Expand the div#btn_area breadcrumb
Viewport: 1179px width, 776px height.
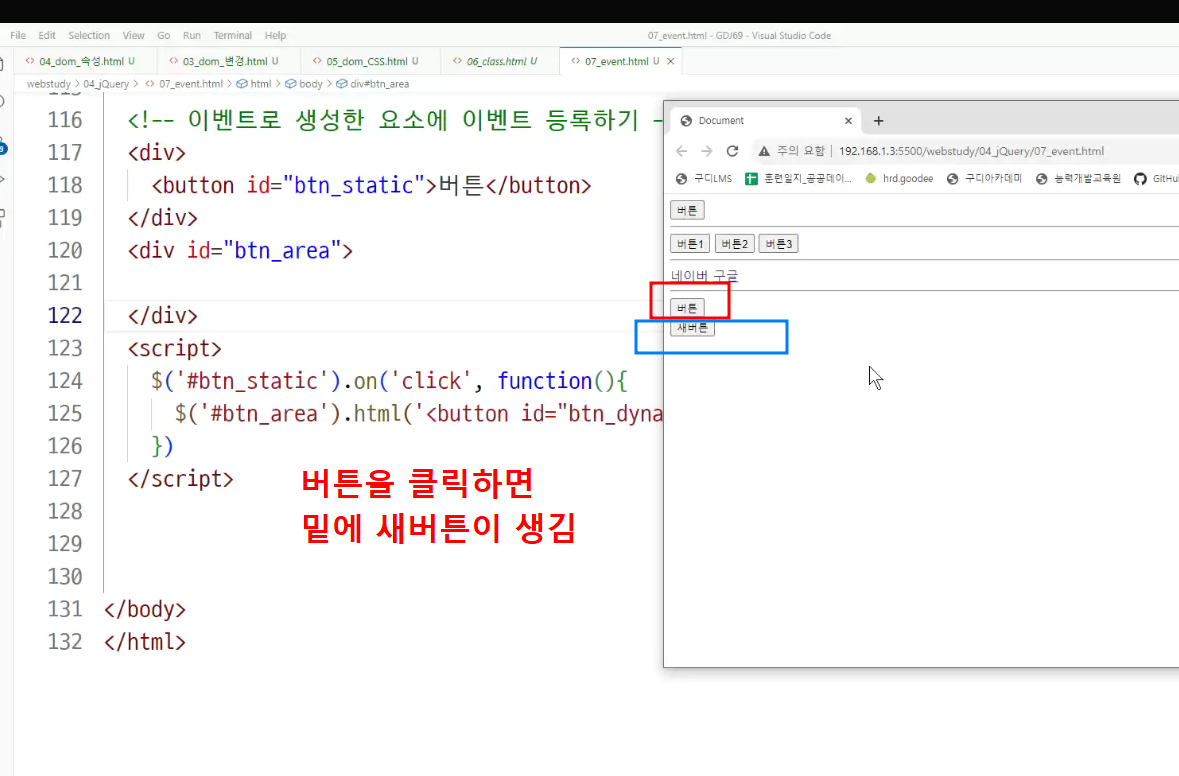[373, 83]
